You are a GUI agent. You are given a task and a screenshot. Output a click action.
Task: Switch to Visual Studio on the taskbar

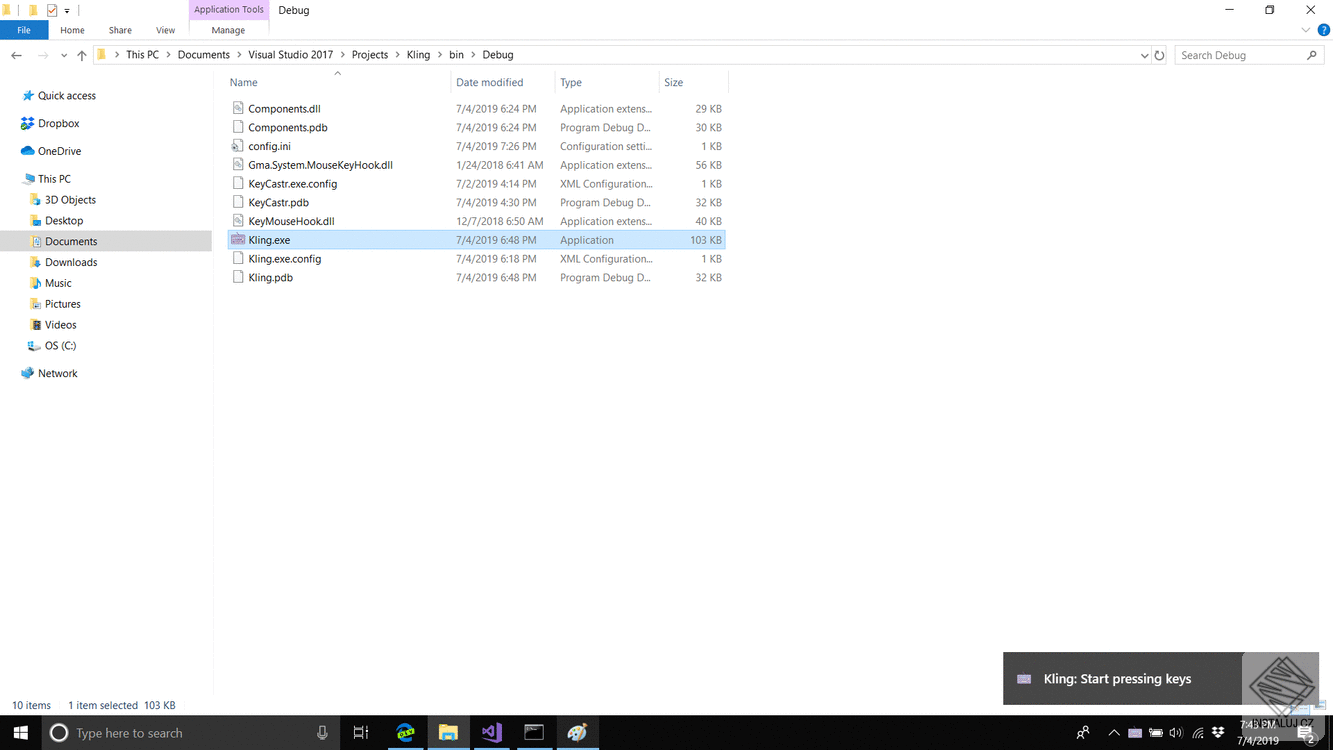pos(491,733)
